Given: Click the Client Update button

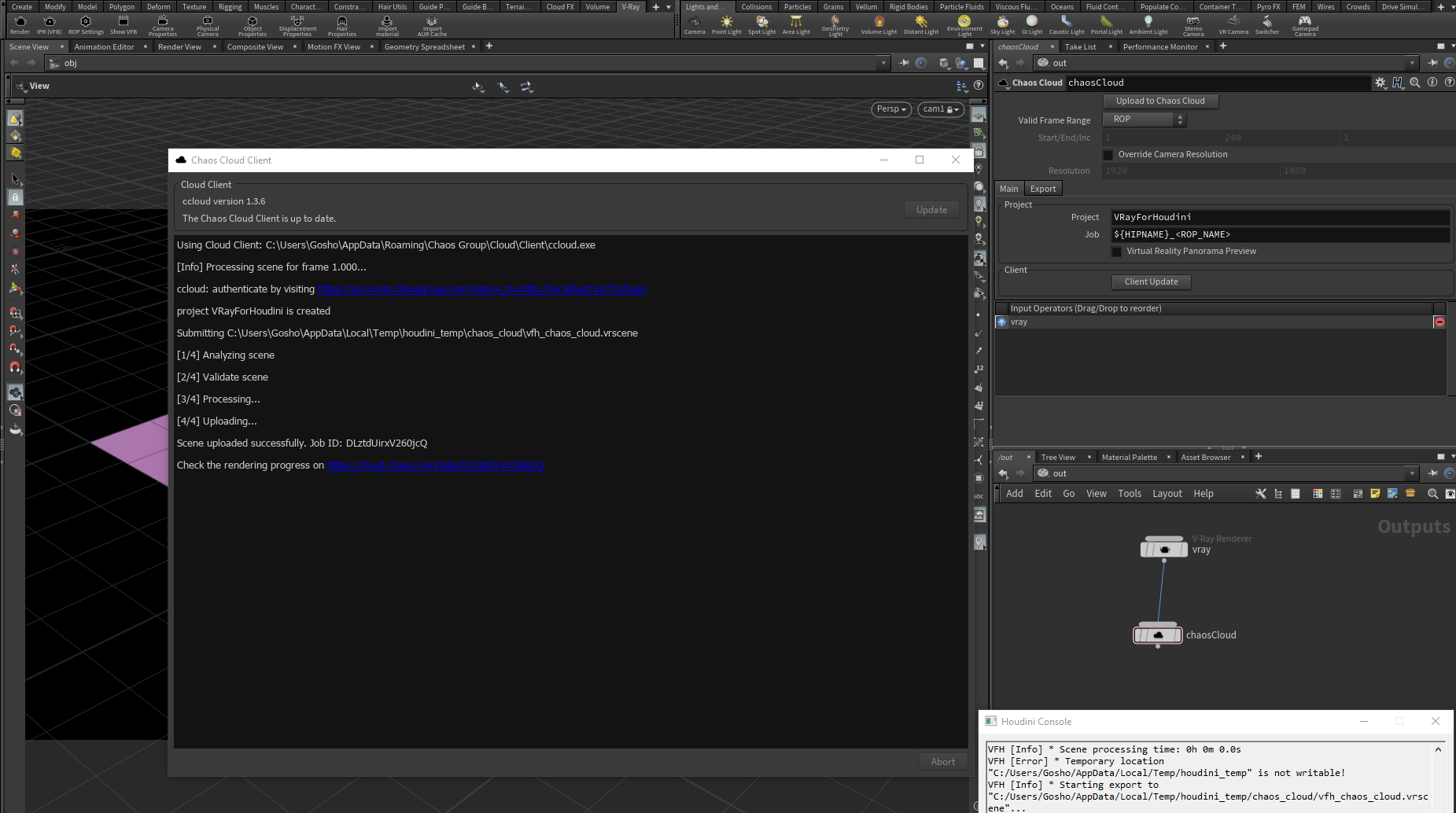Looking at the screenshot, I should click(x=1152, y=281).
